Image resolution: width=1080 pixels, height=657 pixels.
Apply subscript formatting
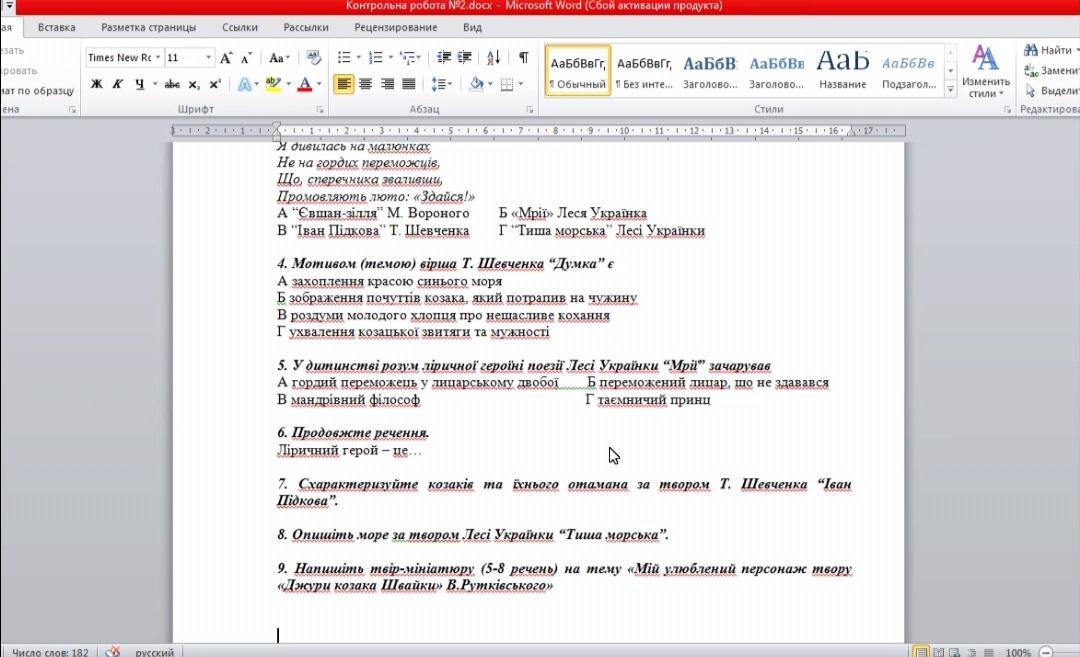tap(194, 84)
